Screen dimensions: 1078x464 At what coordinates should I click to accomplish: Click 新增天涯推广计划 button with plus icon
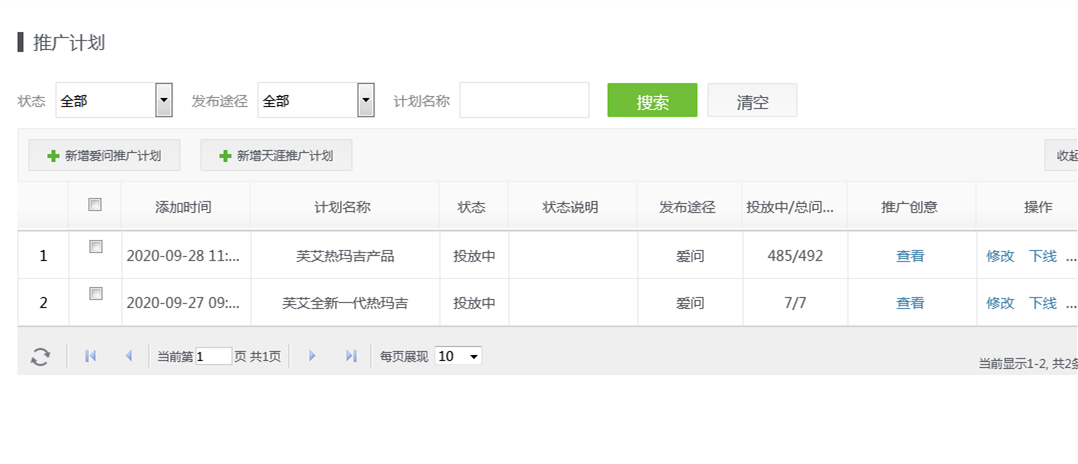click(x=276, y=155)
